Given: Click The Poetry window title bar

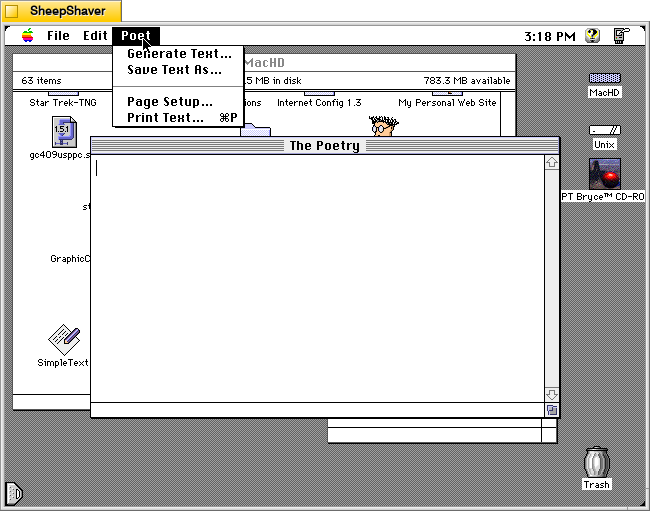Looking at the screenshot, I should (x=325, y=146).
